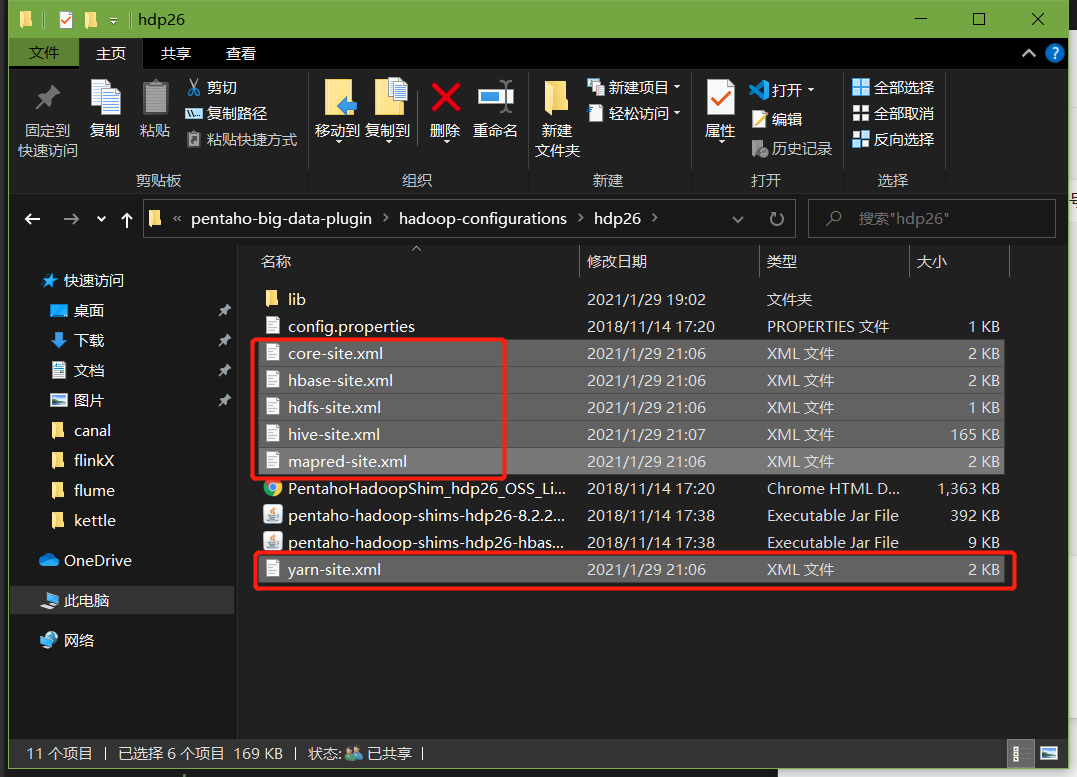
Task: Click the Refresh address bar button
Action: pos(776,218)
